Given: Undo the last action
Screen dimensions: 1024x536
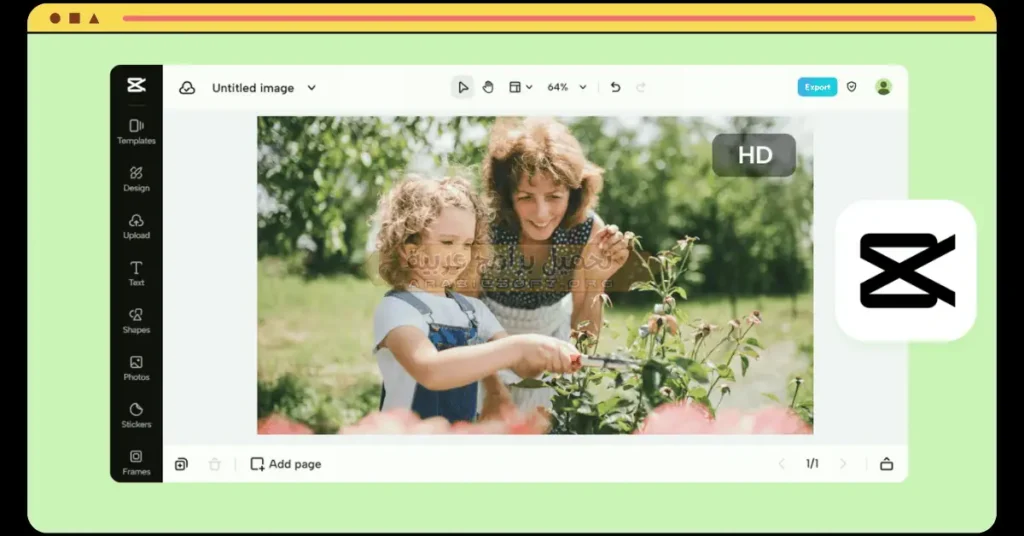Looking at the screenshot, I should [615, 87].
